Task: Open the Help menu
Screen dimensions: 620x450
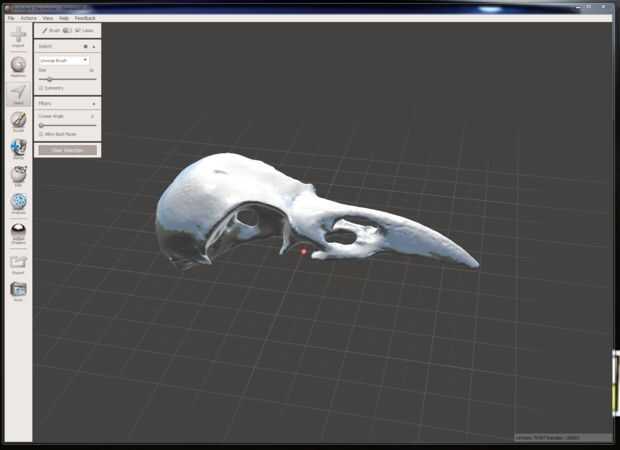Action: [64, 18]
